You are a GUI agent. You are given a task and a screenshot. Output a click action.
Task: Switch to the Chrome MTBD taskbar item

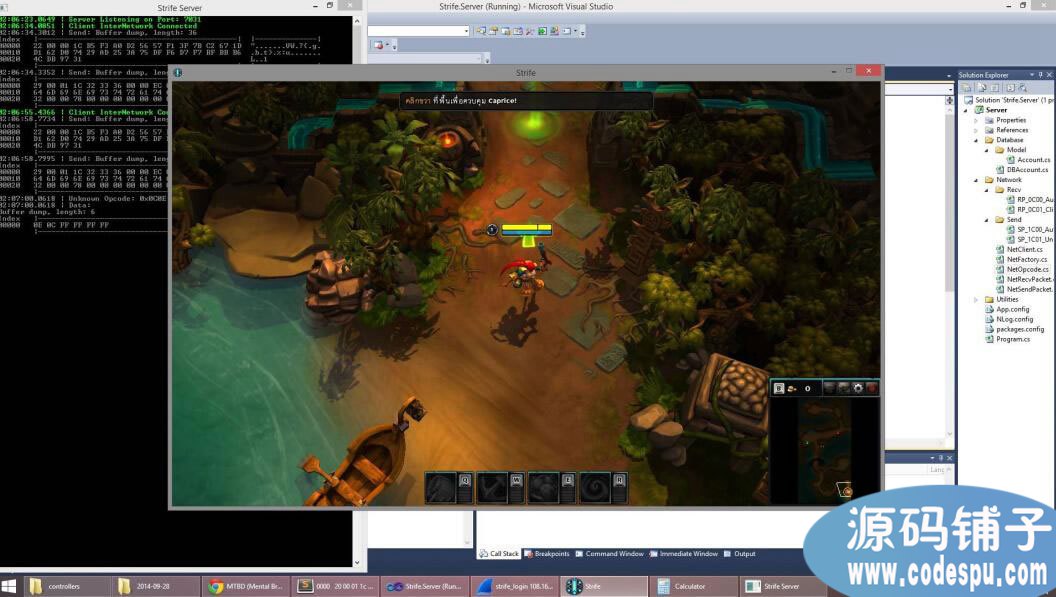[246, 586]
